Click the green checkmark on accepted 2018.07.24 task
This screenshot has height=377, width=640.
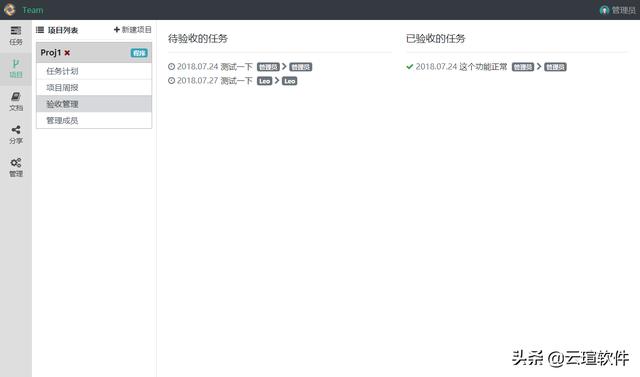coord(410,67)
